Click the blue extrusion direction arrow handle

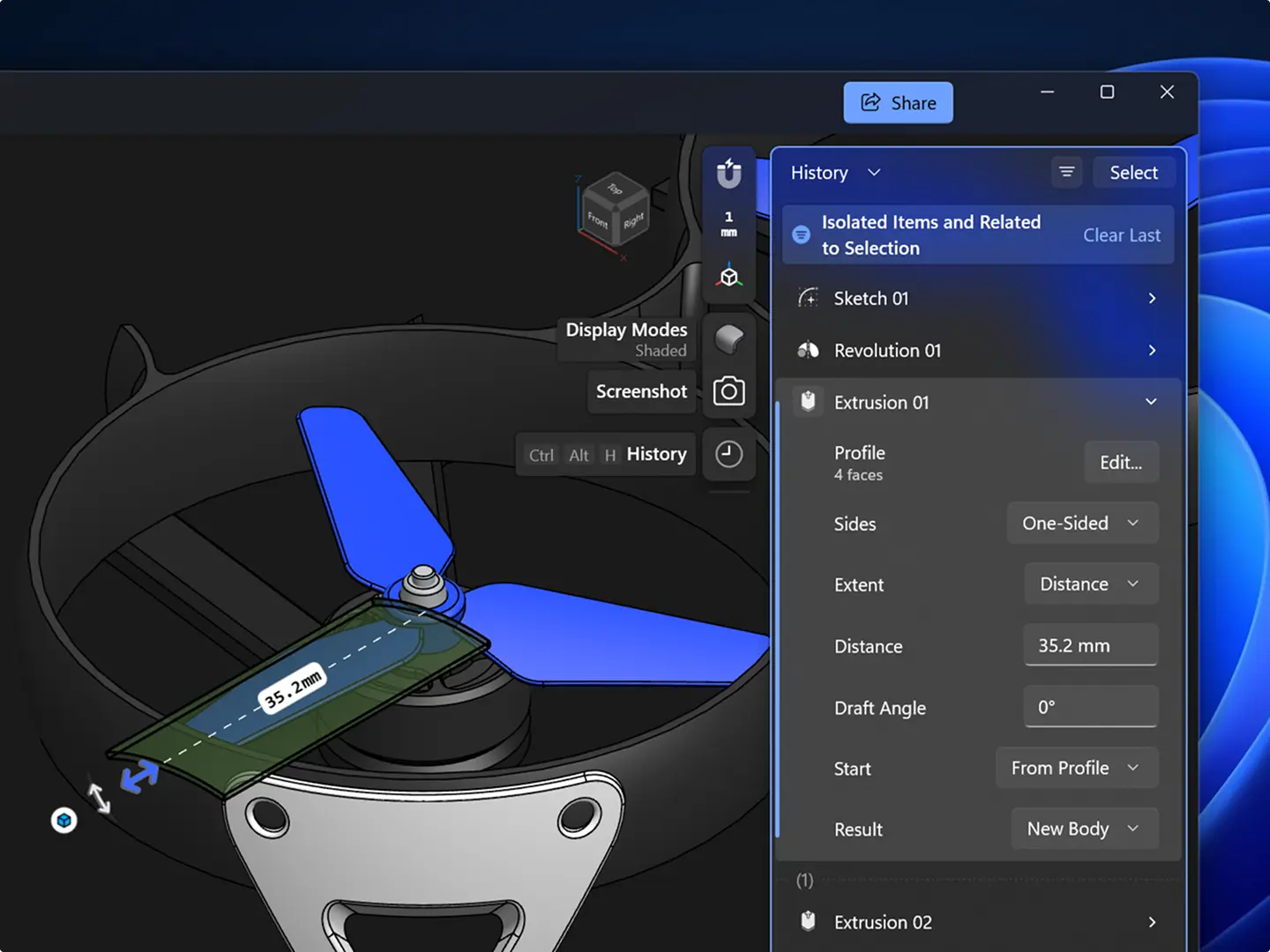click(140, 777)
